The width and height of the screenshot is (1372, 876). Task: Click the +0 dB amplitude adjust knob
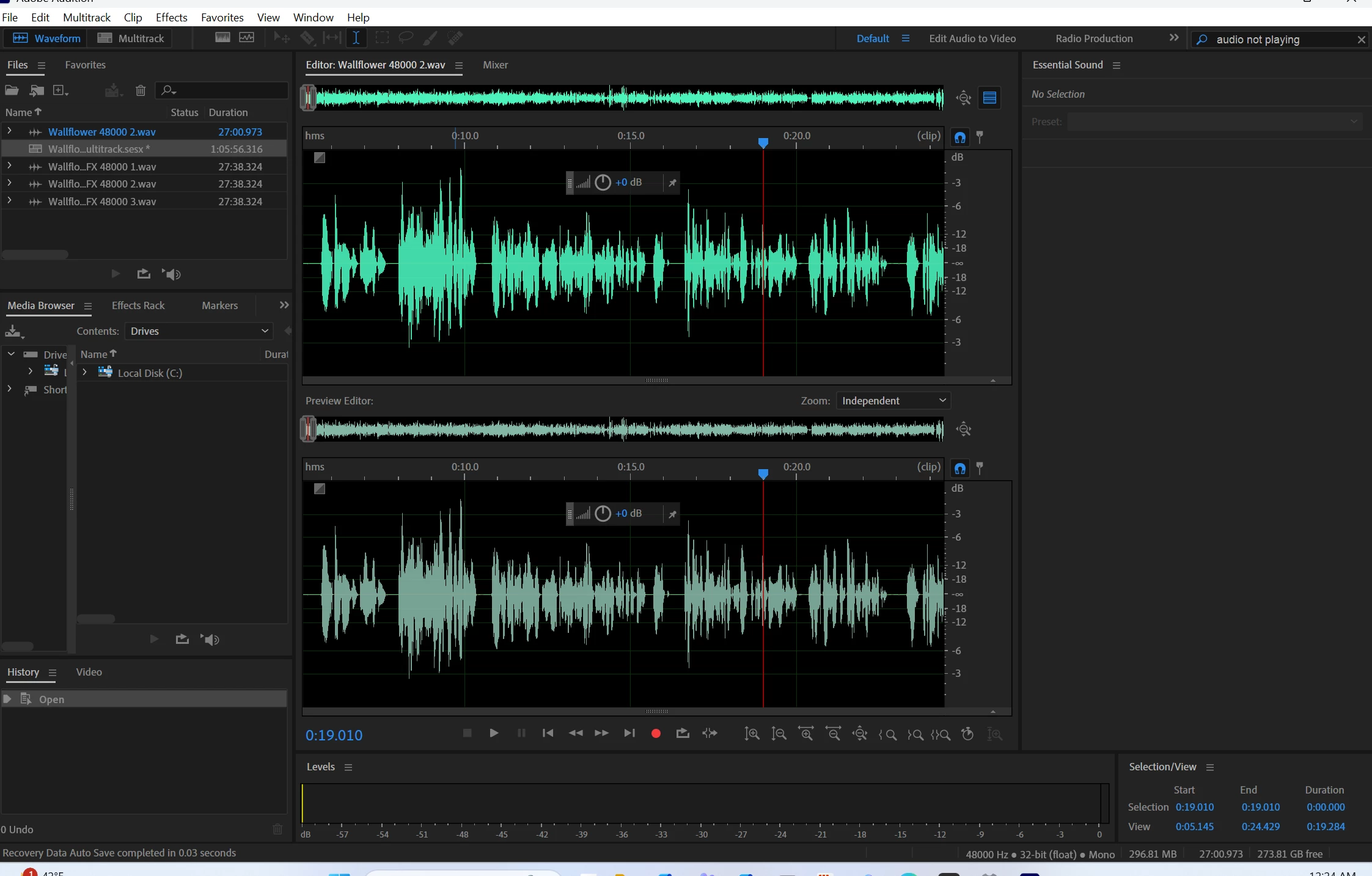[603, 182]
